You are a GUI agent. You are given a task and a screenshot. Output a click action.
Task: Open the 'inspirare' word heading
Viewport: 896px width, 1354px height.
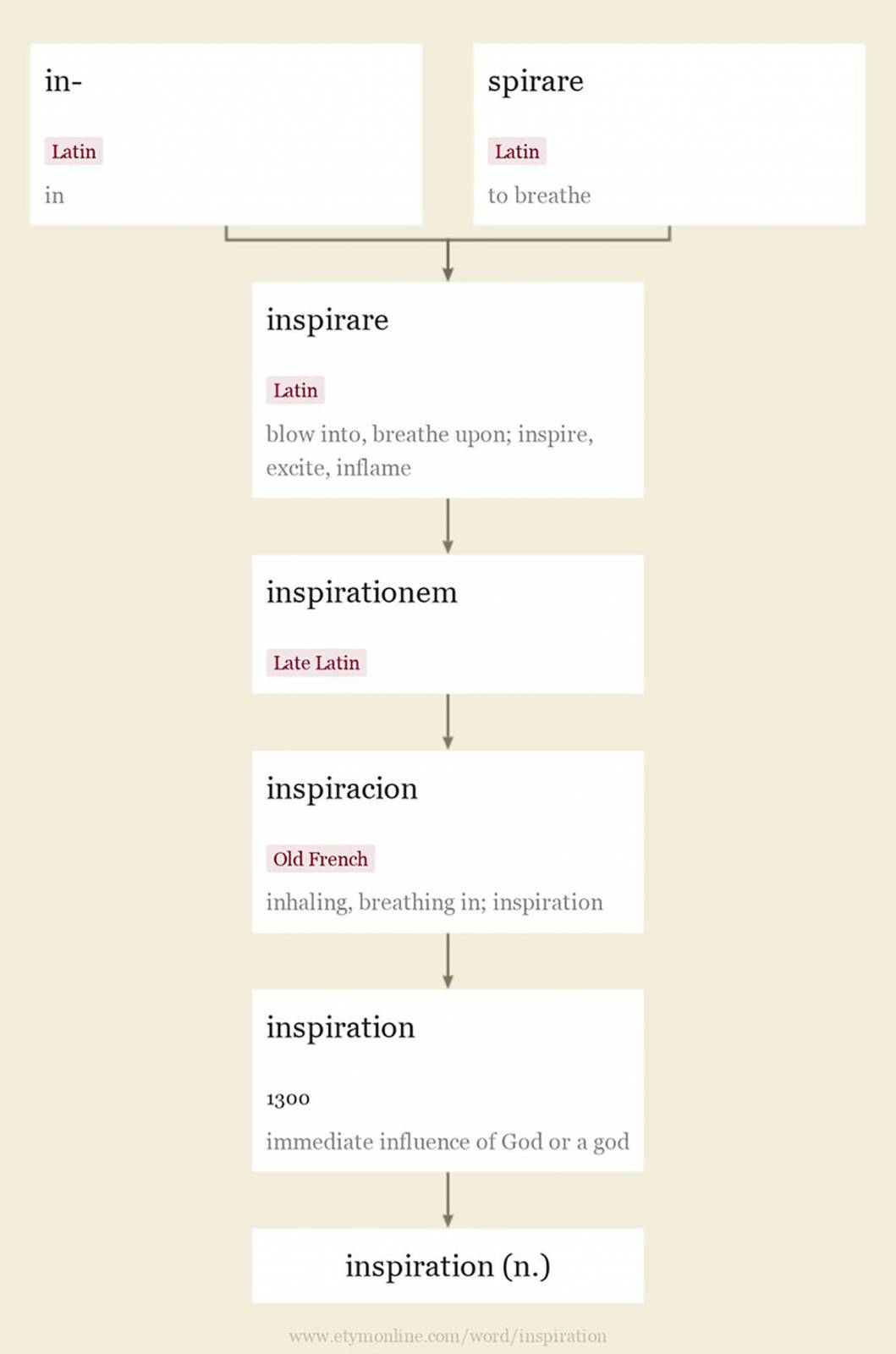[327, 321]
